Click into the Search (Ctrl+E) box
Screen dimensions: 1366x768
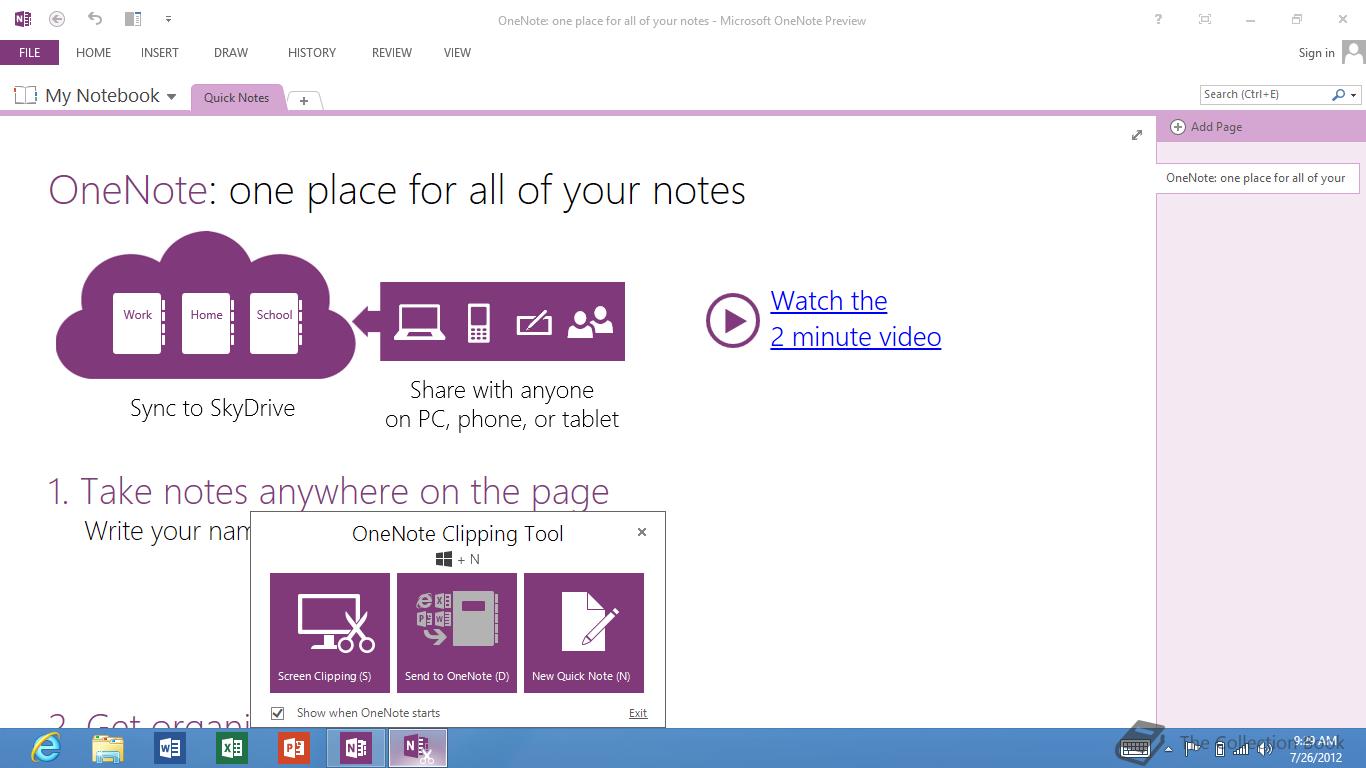[x=1264, y=94]
